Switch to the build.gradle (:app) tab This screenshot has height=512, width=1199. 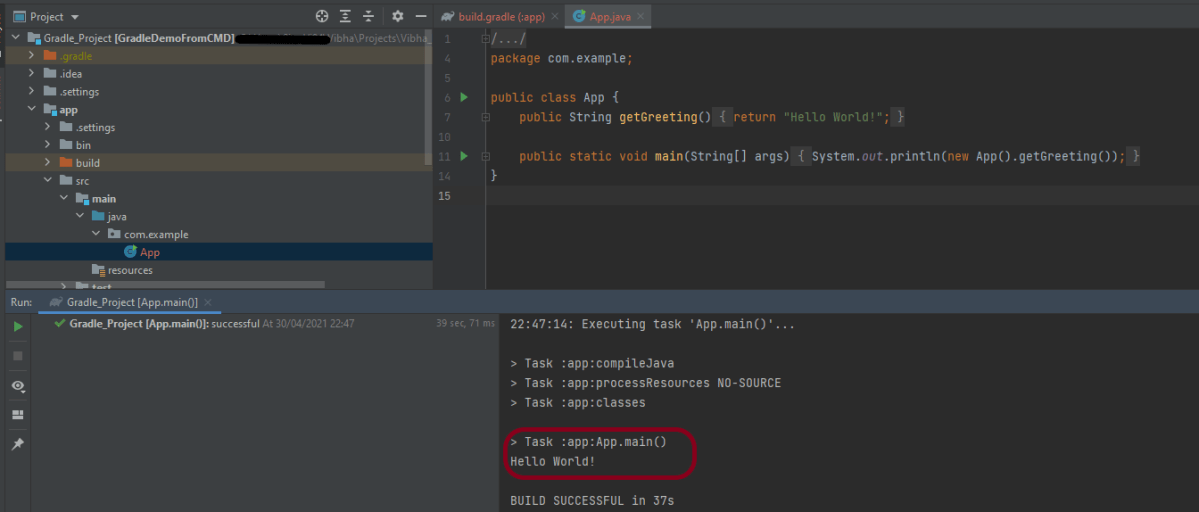[500, 17]
